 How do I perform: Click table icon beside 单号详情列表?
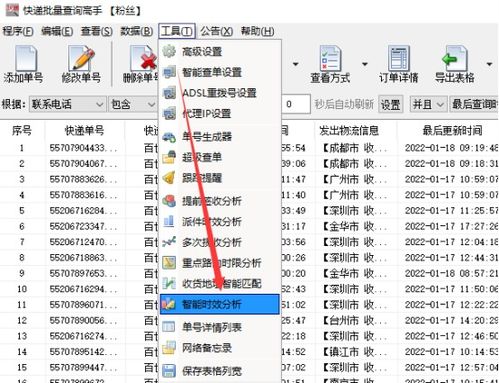(x=169, y=327)
